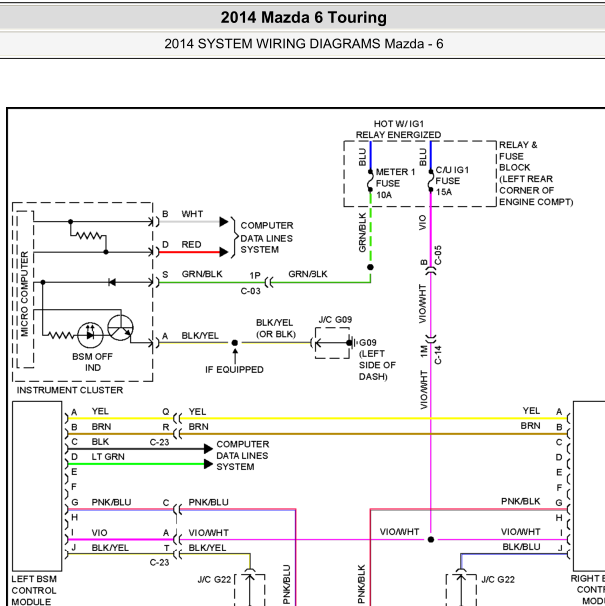Click the arrowhead ending the red wire

(x=224, y=252)
